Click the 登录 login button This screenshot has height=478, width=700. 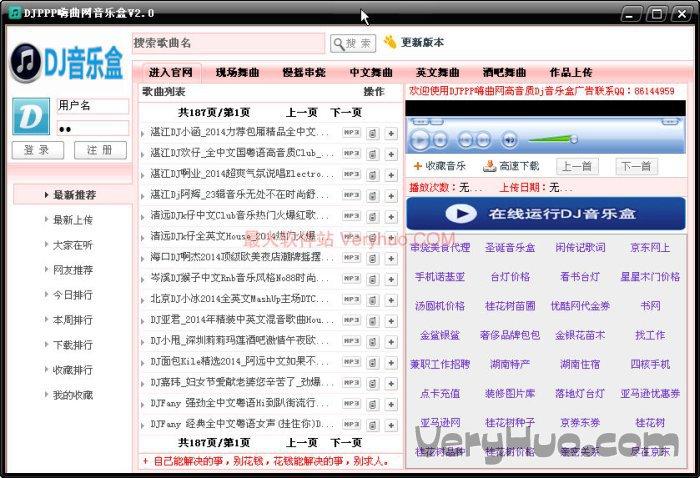pyautogui.click(x=38, y=150)
